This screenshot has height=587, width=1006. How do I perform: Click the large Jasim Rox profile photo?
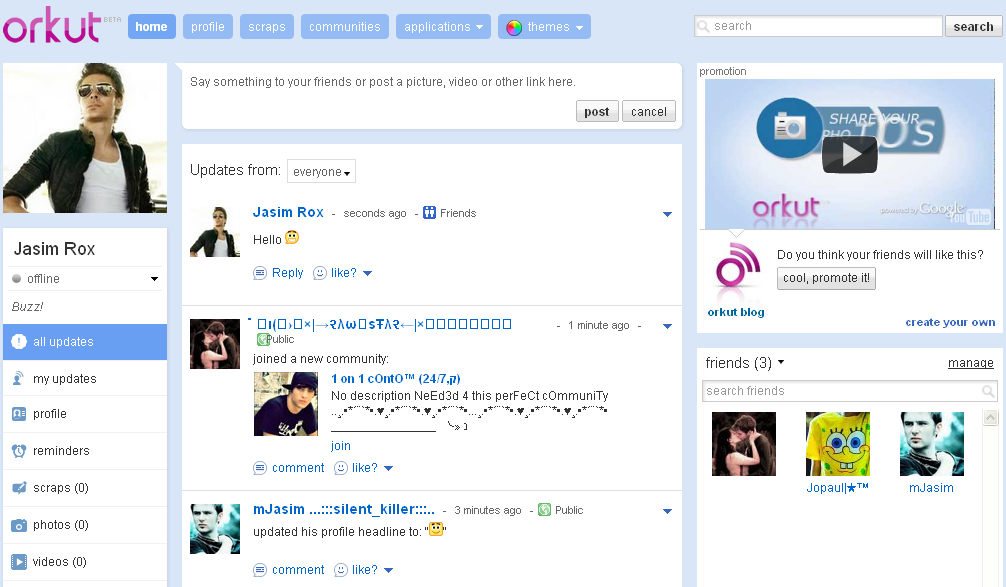point(85,138)
